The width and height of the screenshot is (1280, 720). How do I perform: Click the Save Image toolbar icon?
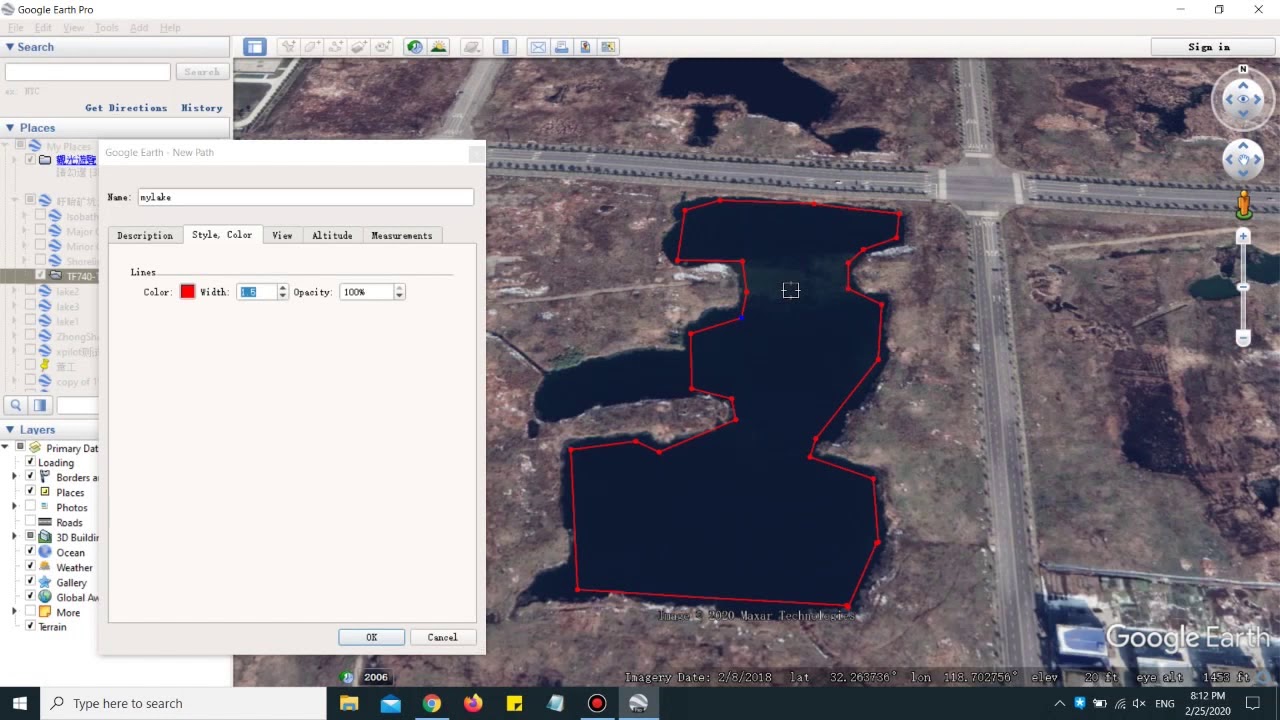click(x=585, y=47)
